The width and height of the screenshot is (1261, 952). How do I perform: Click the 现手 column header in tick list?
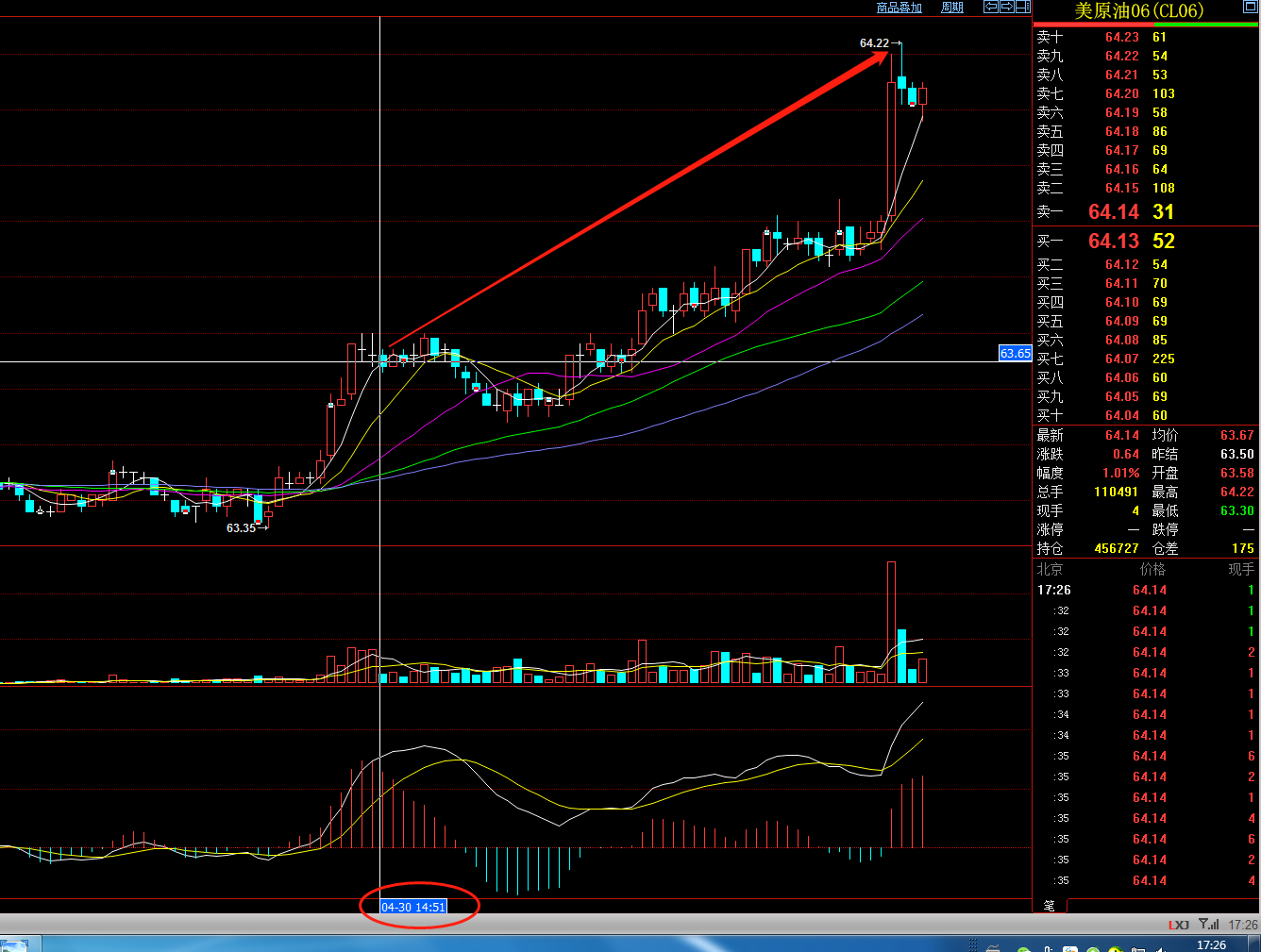click(x=1241, y=569)
